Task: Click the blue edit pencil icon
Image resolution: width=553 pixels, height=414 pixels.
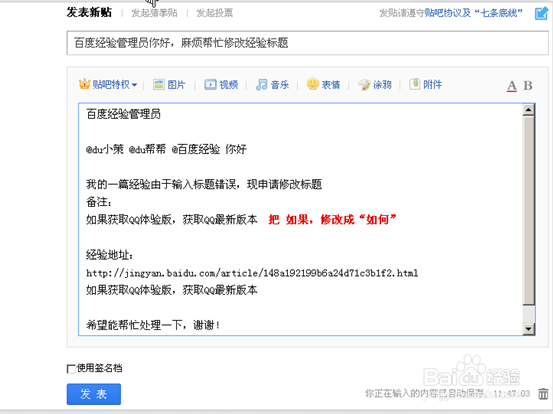Action: coord(542,13)
